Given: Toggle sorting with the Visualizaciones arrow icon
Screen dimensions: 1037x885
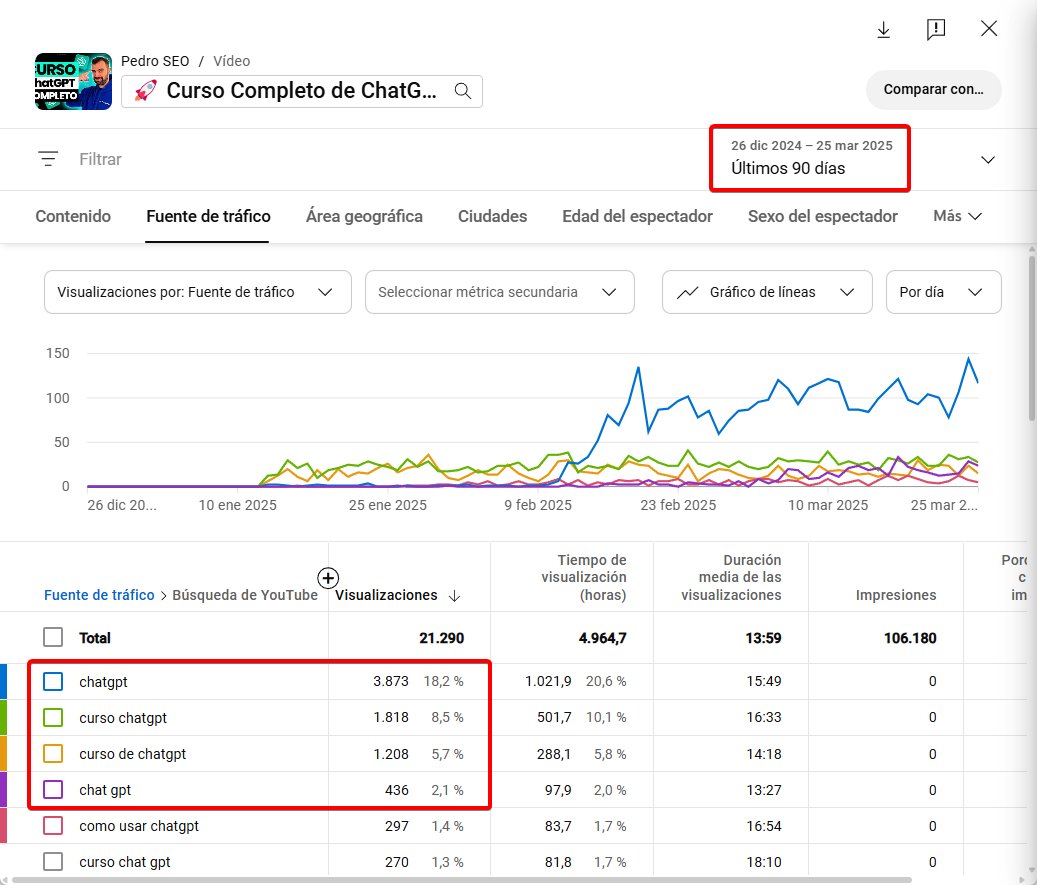Looking at the screenshot, I should click(455, 595).
